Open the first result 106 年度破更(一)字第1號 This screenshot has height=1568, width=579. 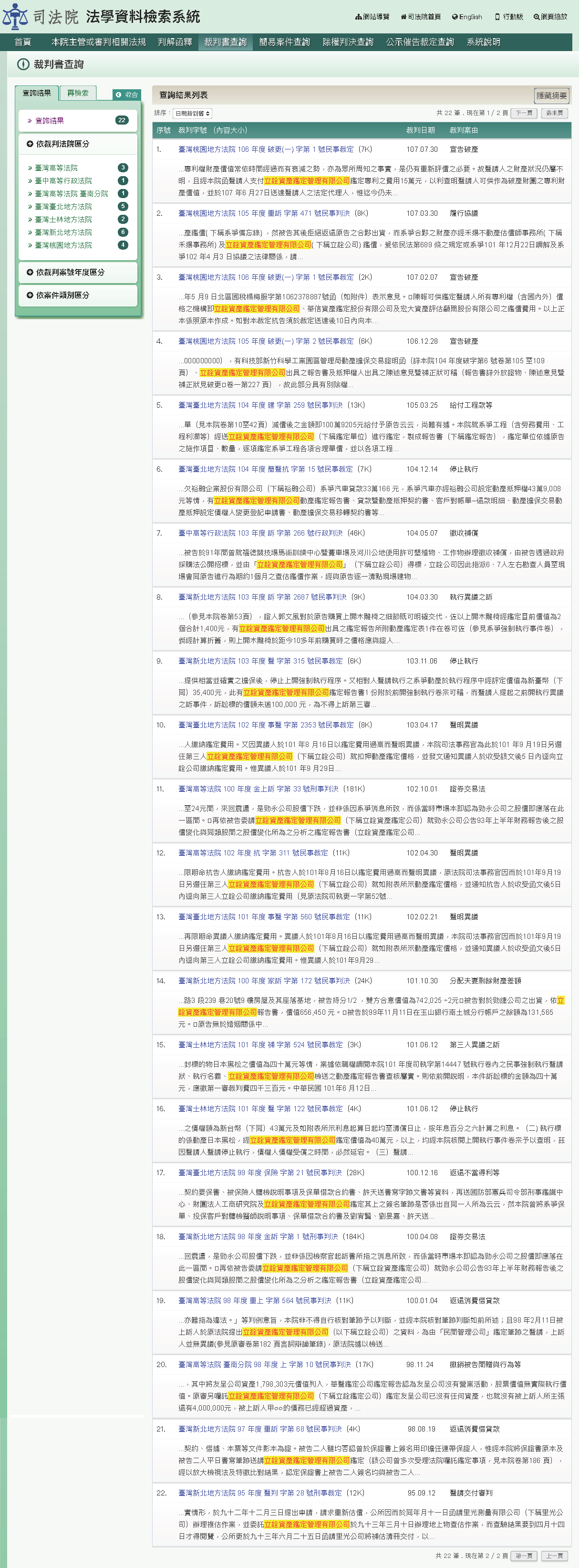[x=265, y=150]
